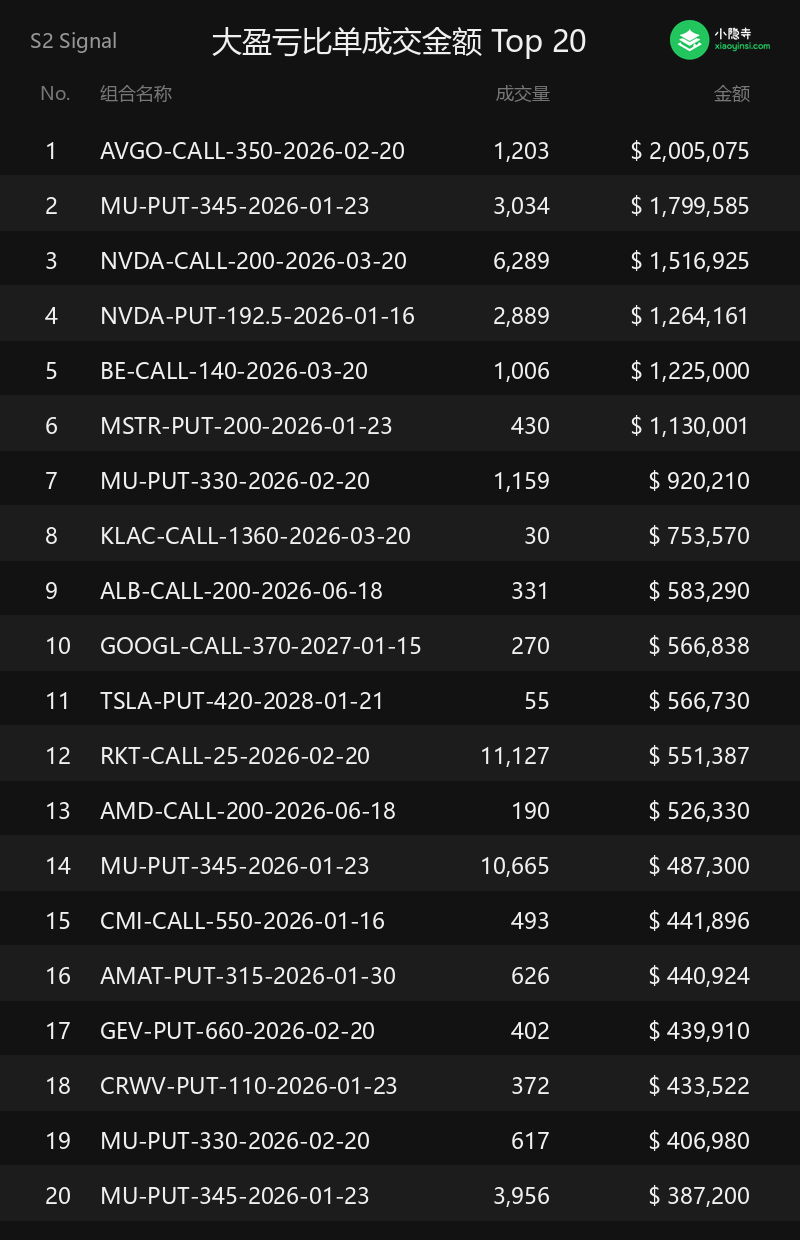Screen dimensions: 800x1240
Task: Sort by the No. column header
Action: pos(55,94)
